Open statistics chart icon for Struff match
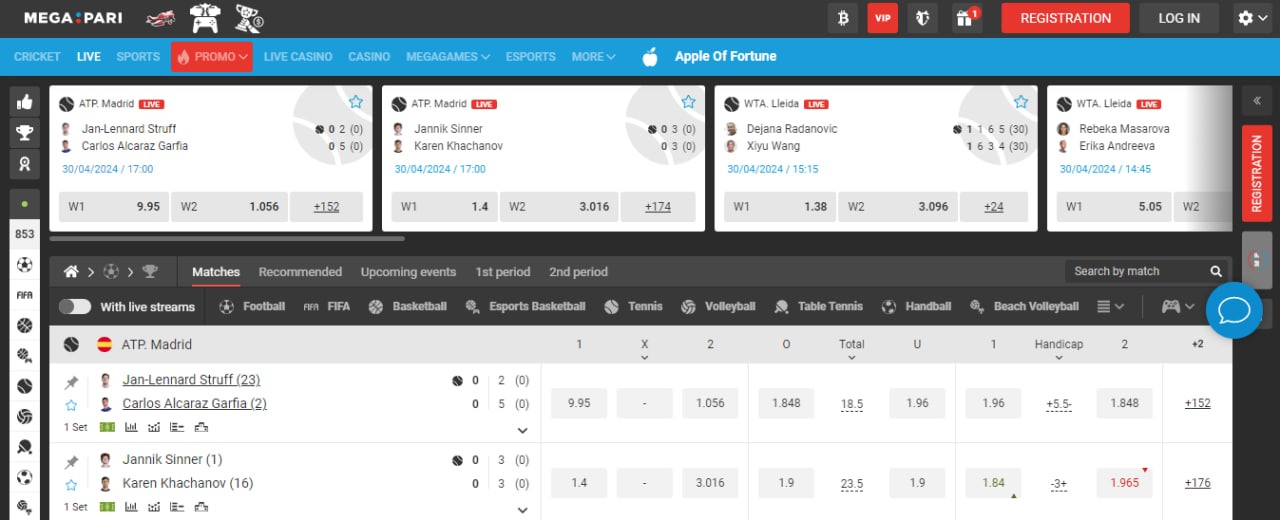This screenshot has width=1280, height=520. tap(131, 427)
